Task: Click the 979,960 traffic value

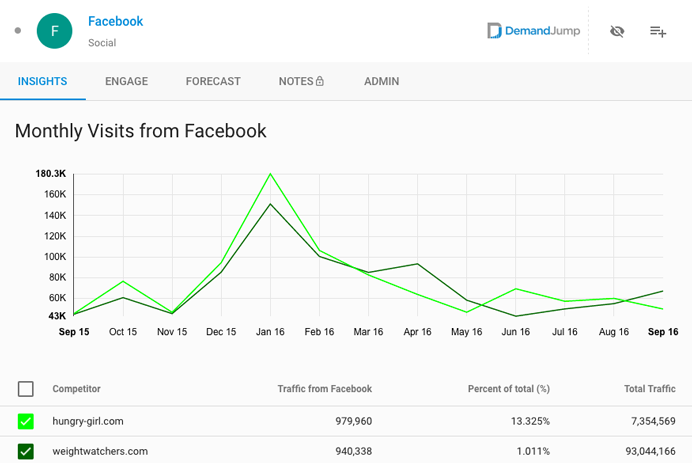Action: (x=354, y=421)
